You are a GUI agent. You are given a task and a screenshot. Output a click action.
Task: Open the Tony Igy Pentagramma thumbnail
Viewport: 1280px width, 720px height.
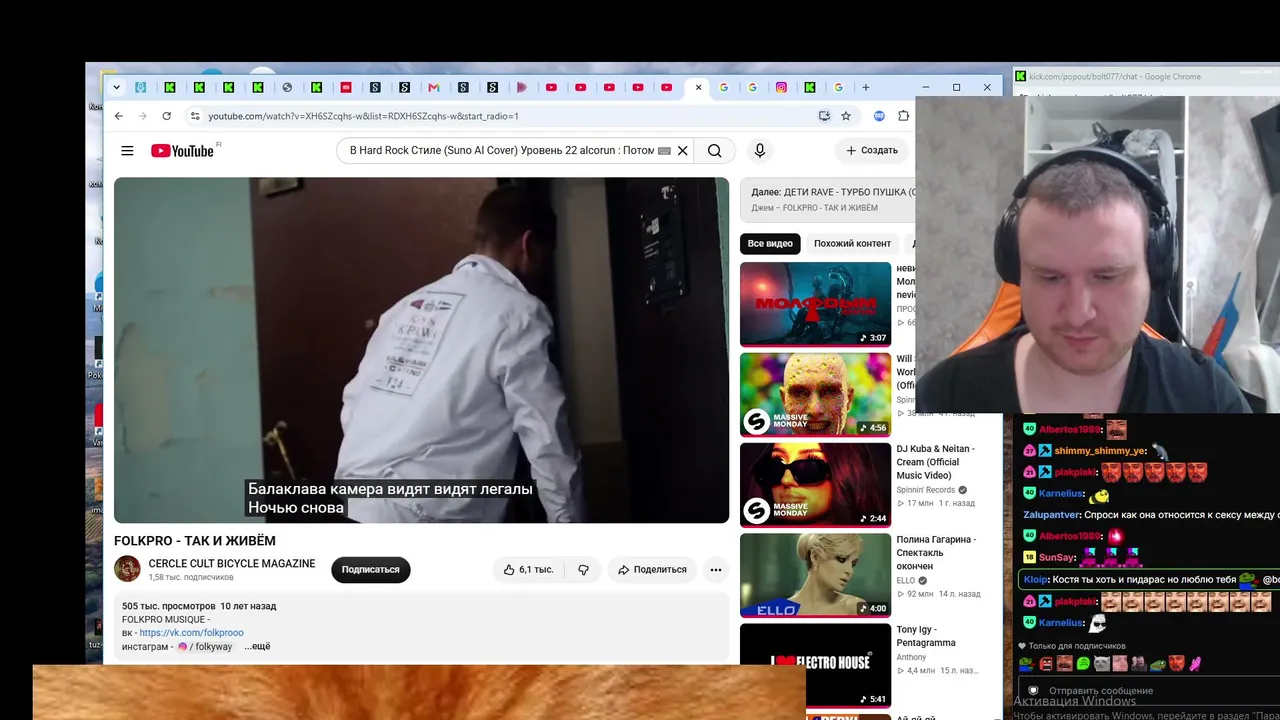pyautogui.click(x=815, y=666)
